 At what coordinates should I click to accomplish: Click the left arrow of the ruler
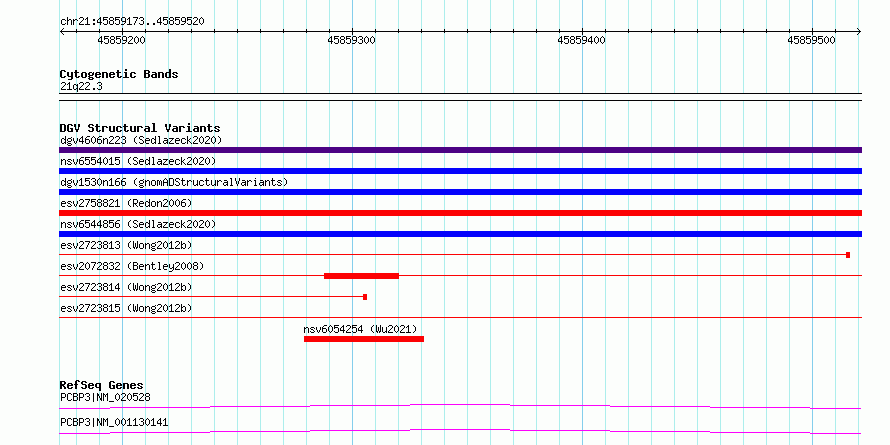(62, 31)
